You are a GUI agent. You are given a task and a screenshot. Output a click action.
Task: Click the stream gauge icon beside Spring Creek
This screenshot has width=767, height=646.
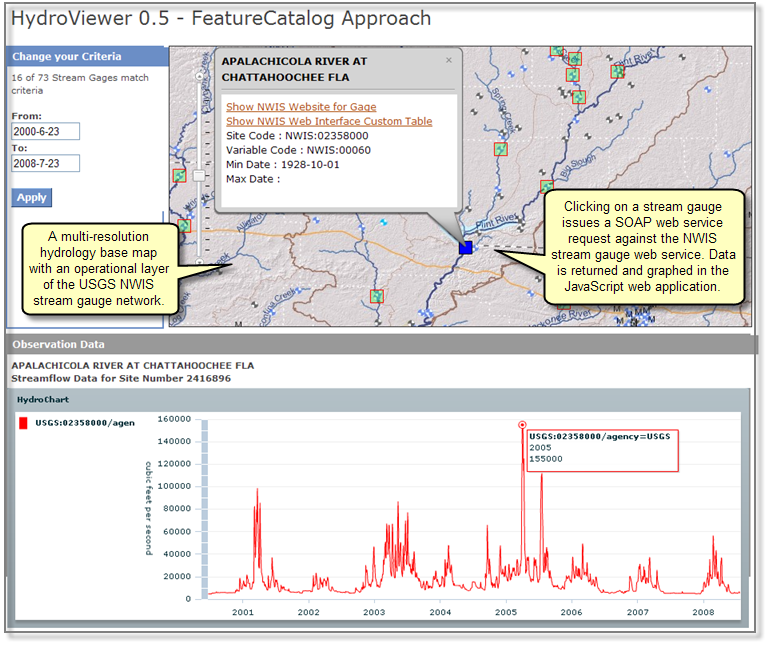click(x=501, y=149)
